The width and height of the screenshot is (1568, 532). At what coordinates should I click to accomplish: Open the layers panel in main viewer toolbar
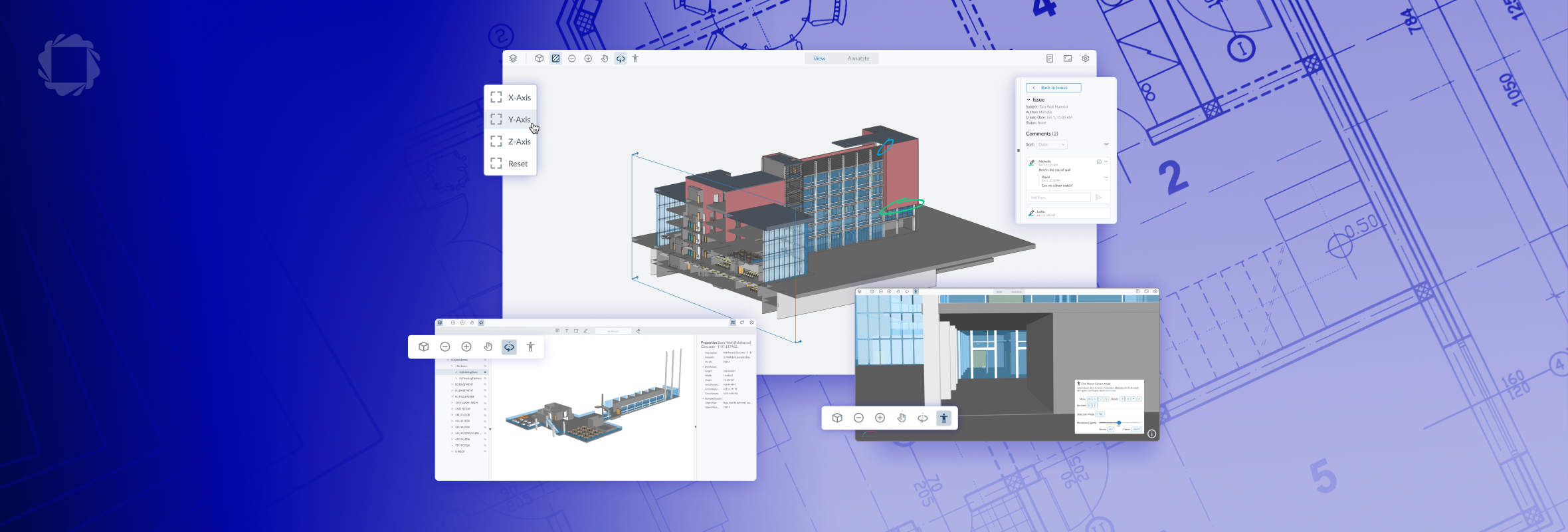[x=513, y=59]
